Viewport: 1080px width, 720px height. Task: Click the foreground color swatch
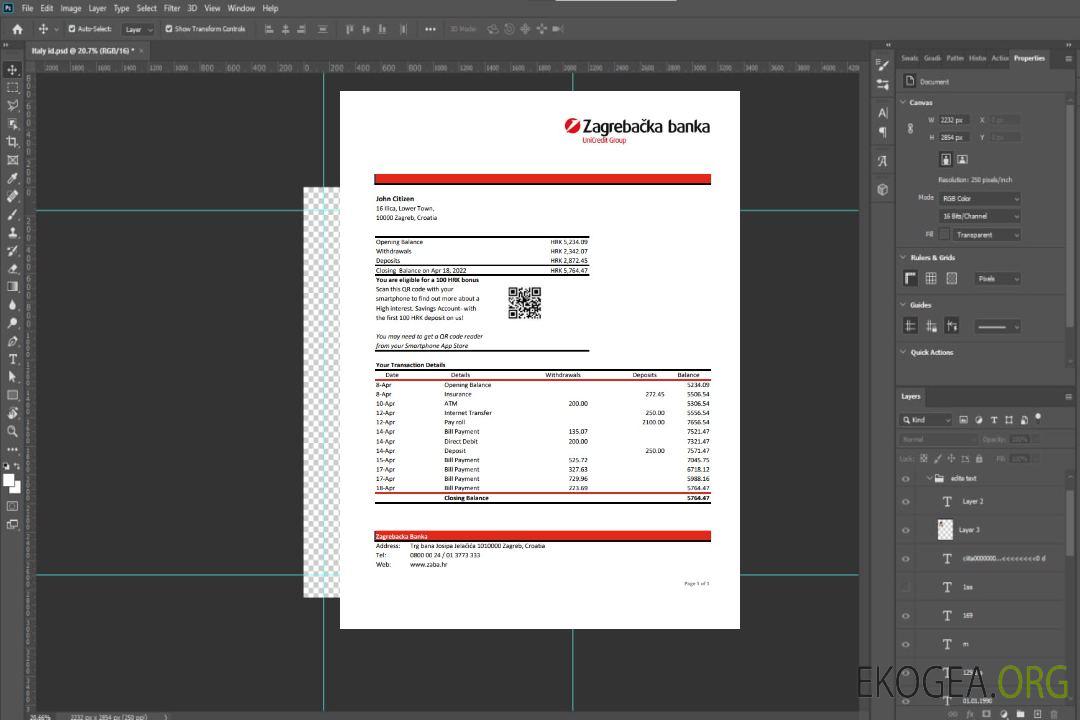coord(8,480)
